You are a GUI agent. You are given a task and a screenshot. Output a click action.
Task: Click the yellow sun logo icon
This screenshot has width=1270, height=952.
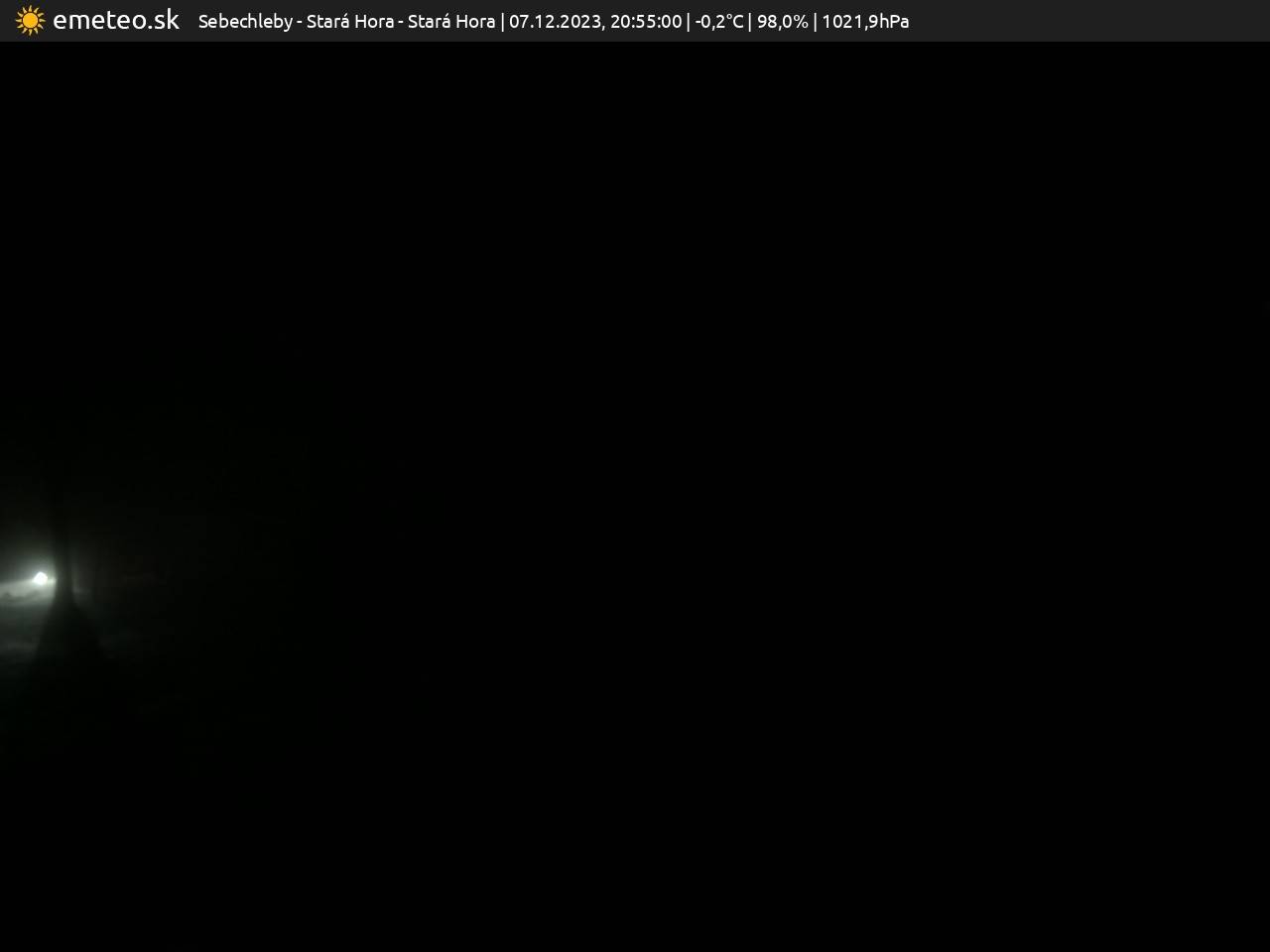pos(30,21)
